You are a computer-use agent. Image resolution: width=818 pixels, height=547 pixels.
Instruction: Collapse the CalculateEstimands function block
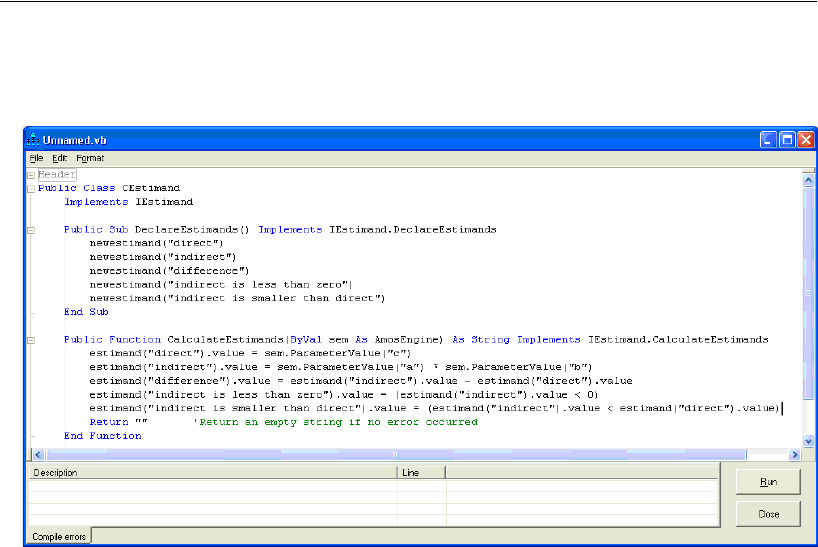click(31, 340)
